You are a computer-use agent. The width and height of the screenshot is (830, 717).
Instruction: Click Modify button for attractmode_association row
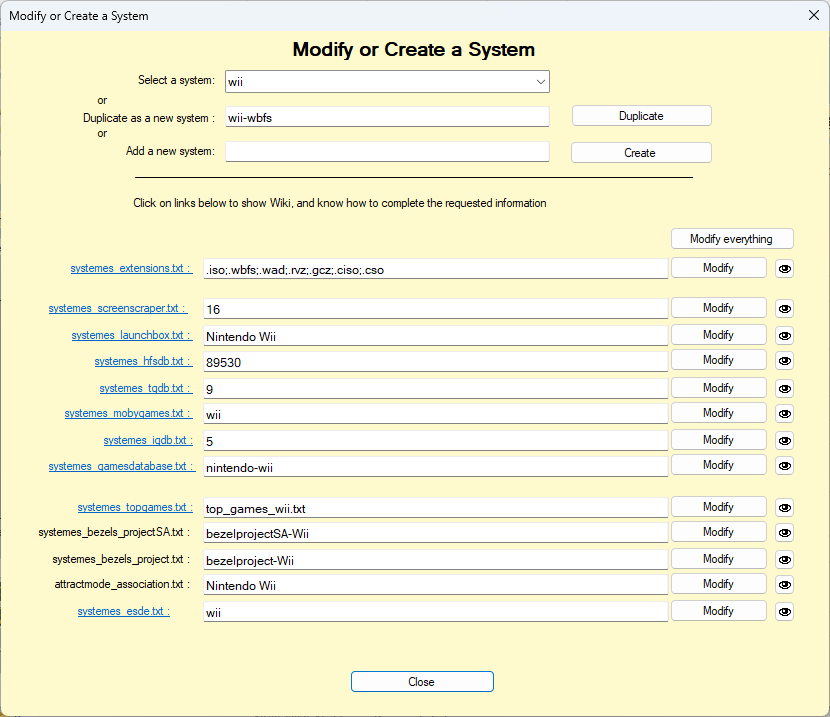coord(718,584)
